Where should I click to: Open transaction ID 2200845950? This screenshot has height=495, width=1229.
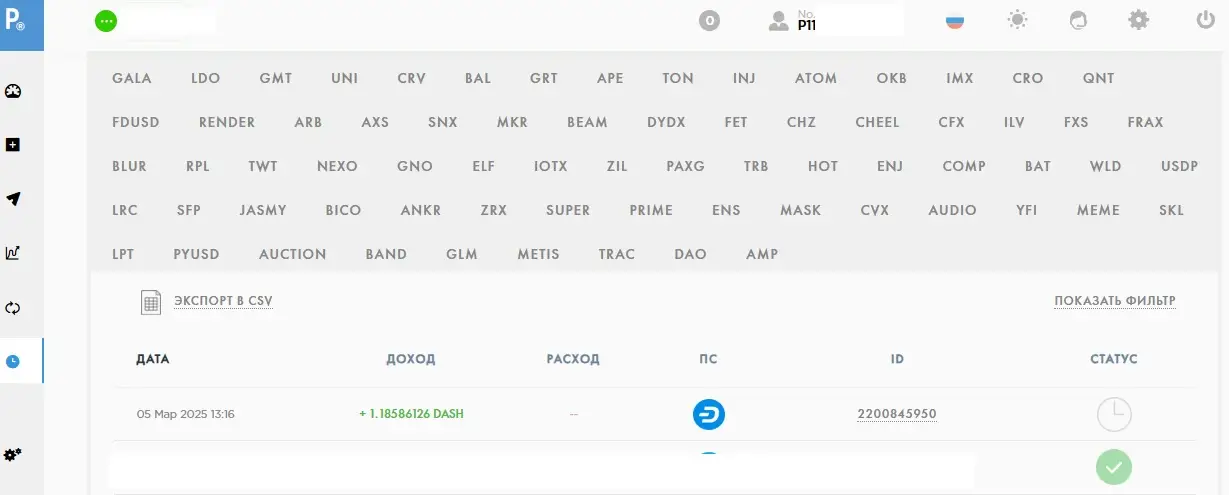click(x=896, y=414)
